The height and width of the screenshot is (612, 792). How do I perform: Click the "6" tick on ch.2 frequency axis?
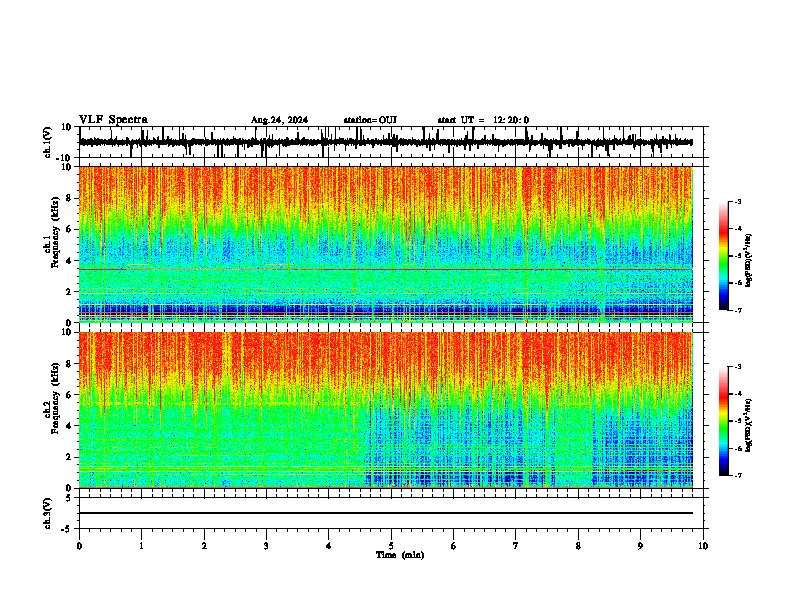70,394
